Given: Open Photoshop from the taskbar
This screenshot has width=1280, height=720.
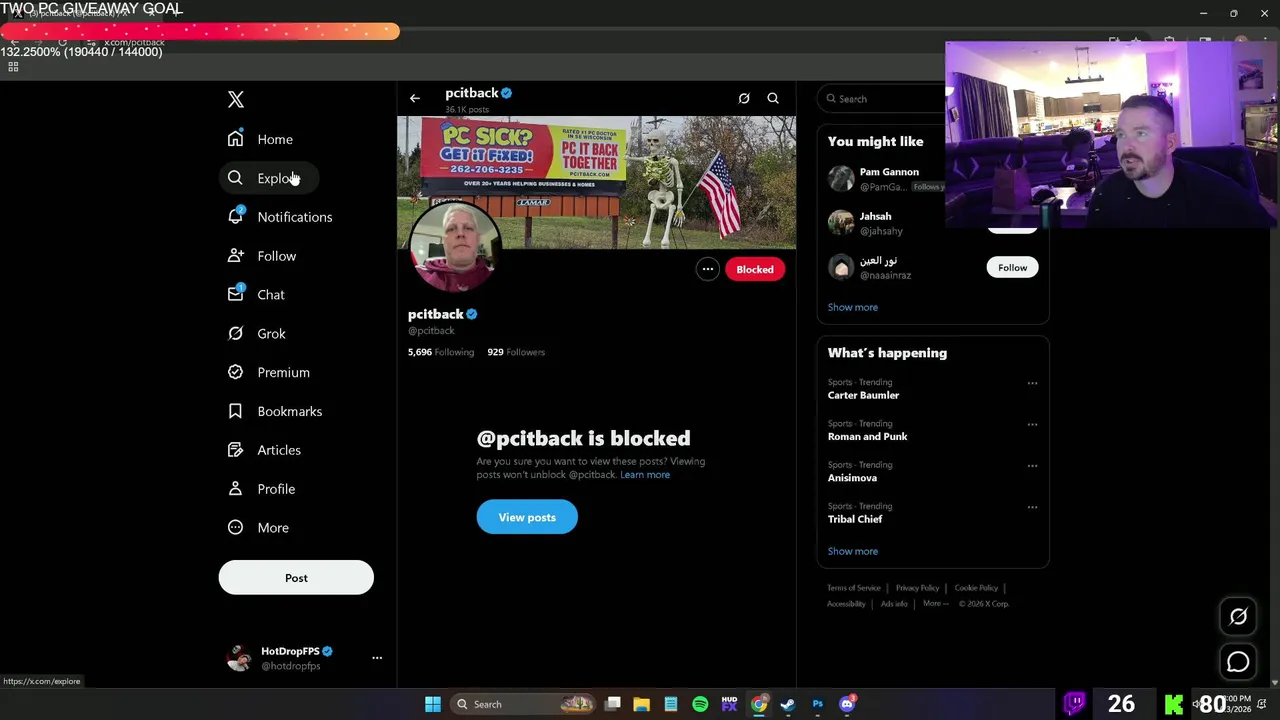Looking at the screenshot, I should (818, 704).
